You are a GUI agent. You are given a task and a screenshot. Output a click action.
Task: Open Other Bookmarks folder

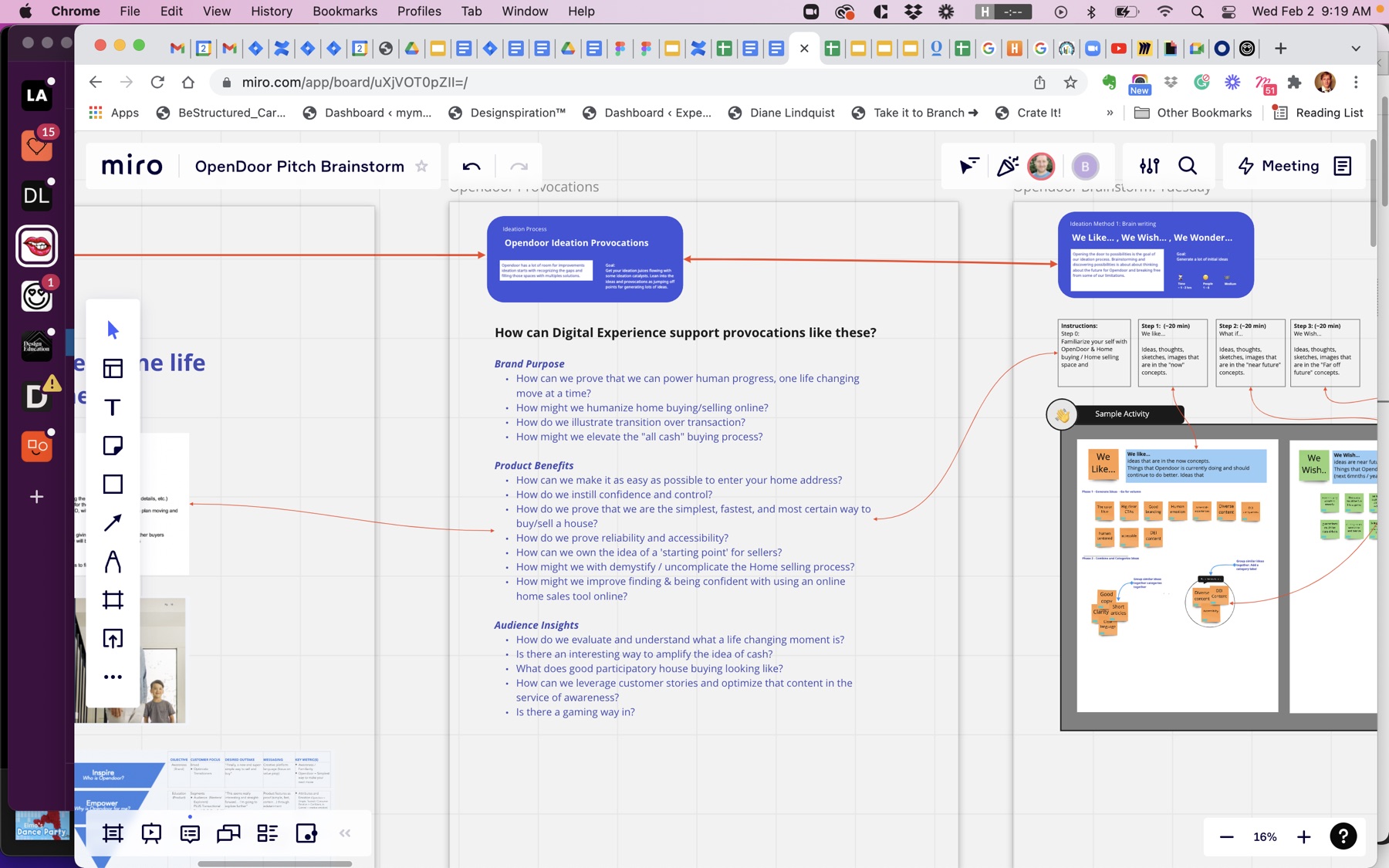pos(1193,113)
